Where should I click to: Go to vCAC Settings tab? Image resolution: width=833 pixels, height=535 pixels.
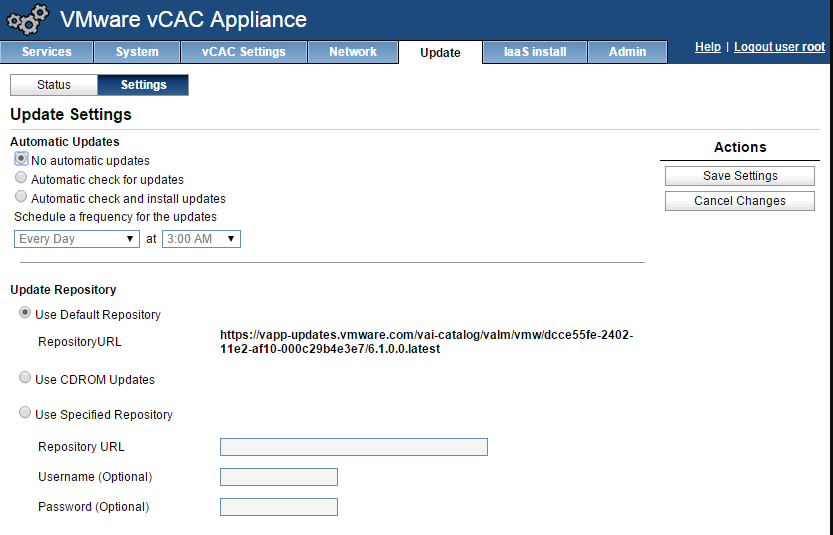(x=243, y=52)
